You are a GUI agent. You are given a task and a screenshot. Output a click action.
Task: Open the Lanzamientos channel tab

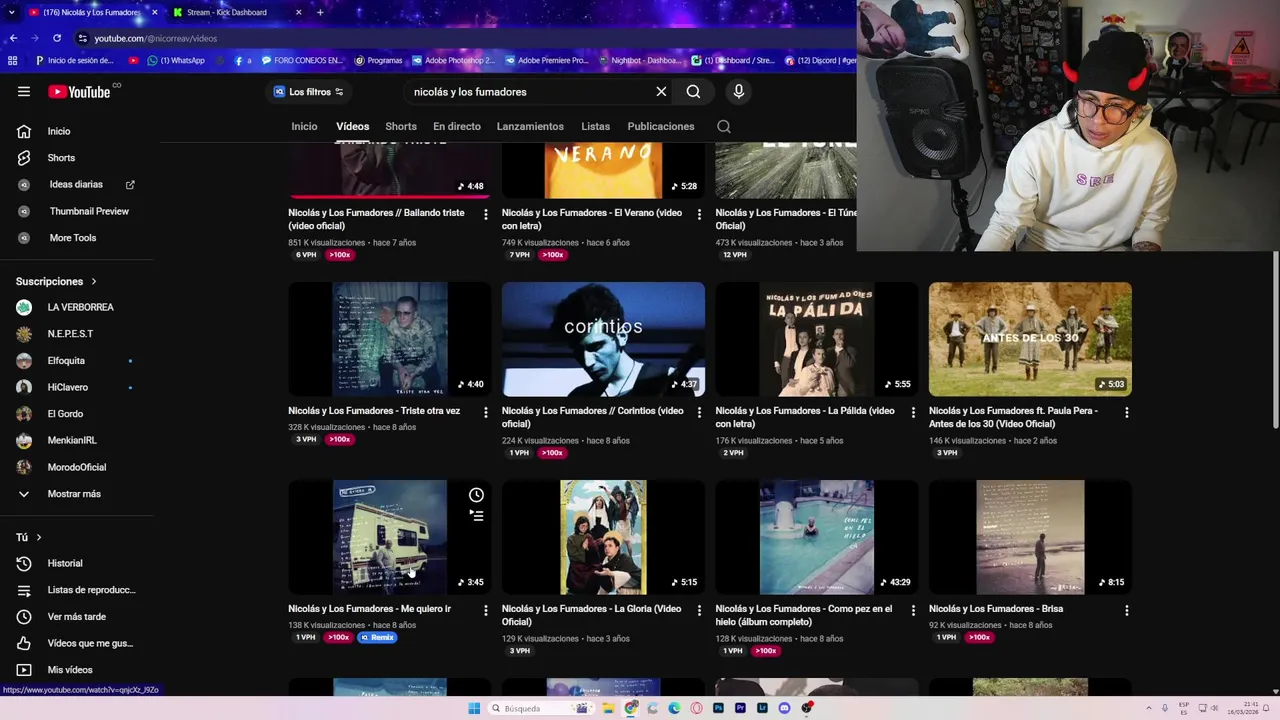click(x=530, y=126)
